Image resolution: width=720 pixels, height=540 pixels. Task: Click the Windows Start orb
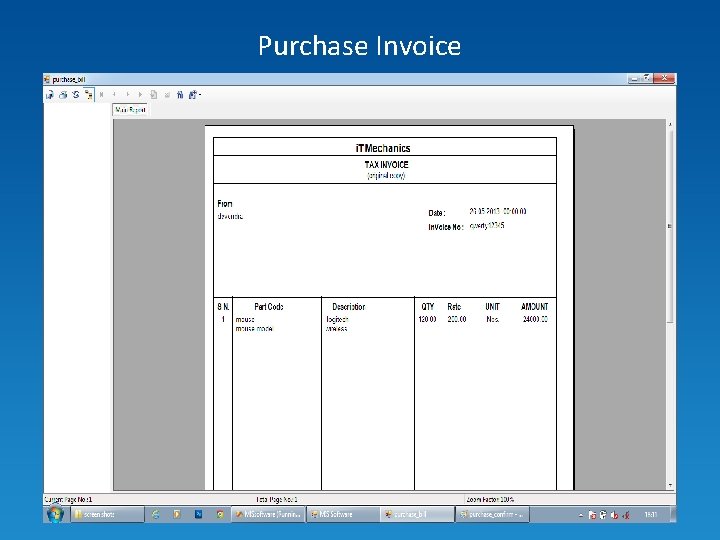coord(56,514)
